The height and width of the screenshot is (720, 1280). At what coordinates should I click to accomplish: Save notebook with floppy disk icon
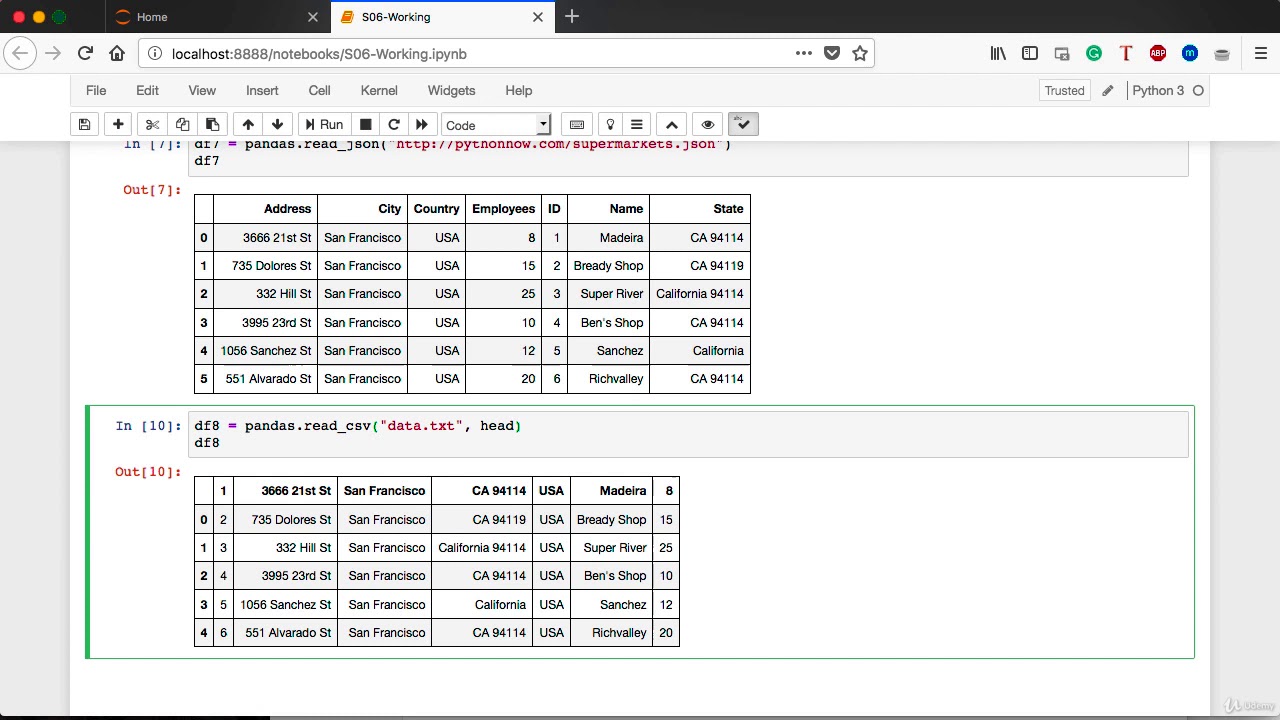[x=85, y=125]
